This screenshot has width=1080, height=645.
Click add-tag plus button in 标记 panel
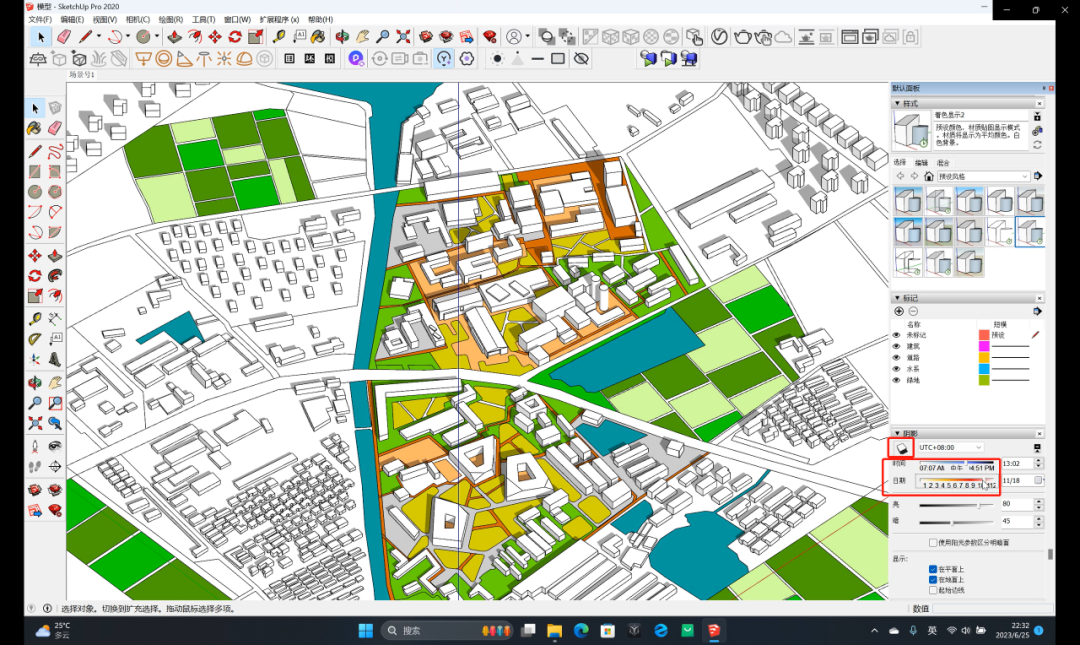pyautogui.click(x=899, y=311)
